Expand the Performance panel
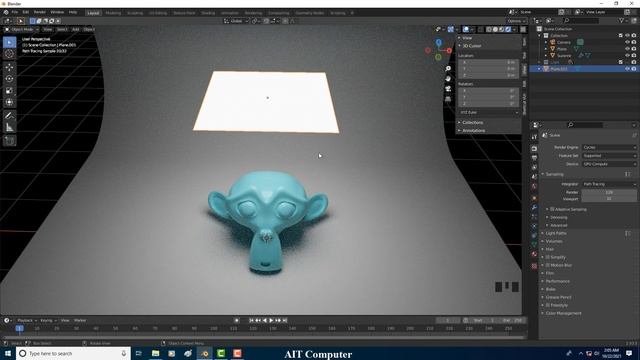 click(x=558, y=281)
